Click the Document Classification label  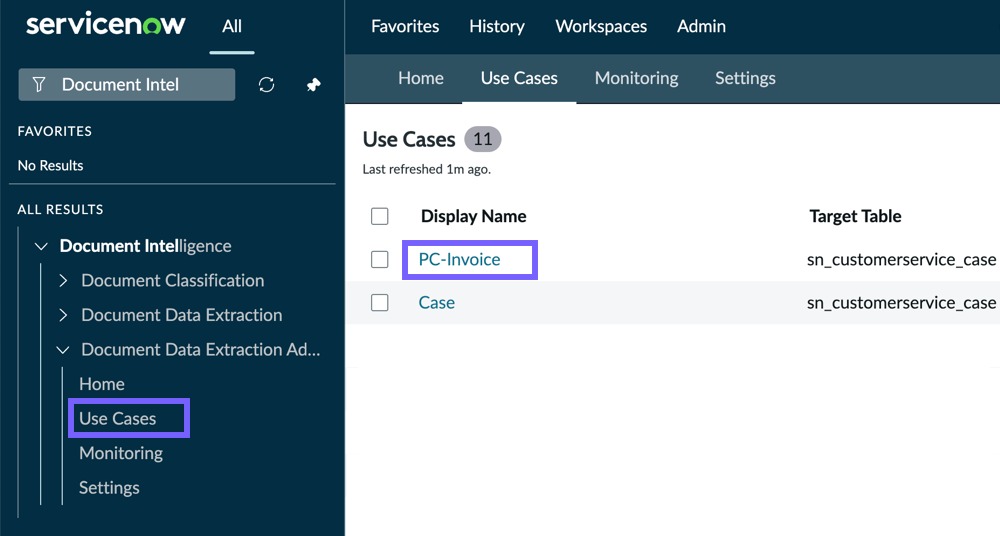(173, 281)
